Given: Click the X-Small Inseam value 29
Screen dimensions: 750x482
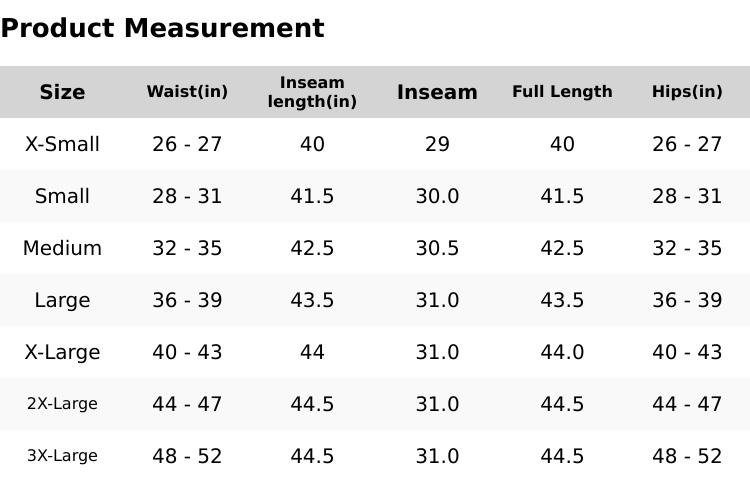Looking at the screenshot, I should point(437,144).
